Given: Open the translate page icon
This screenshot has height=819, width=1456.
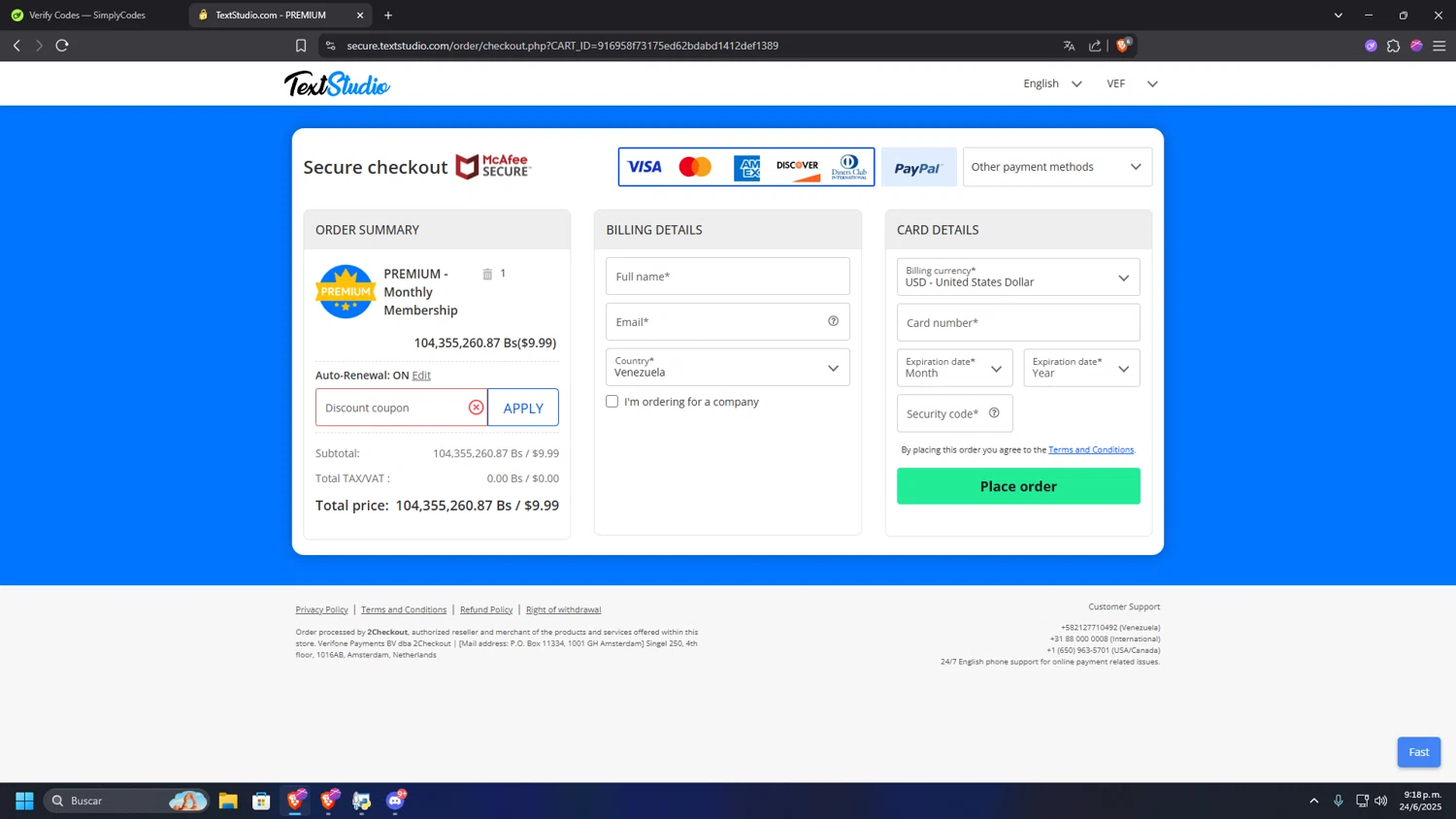Looking at the screenshot, I should tap(1069, 46).
